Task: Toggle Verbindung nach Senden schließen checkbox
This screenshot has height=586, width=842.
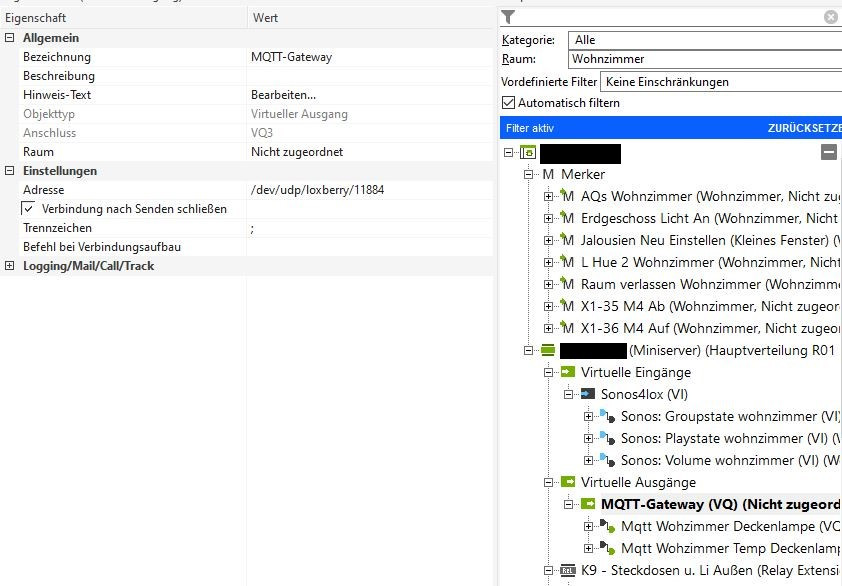Action: pos(28,208)
